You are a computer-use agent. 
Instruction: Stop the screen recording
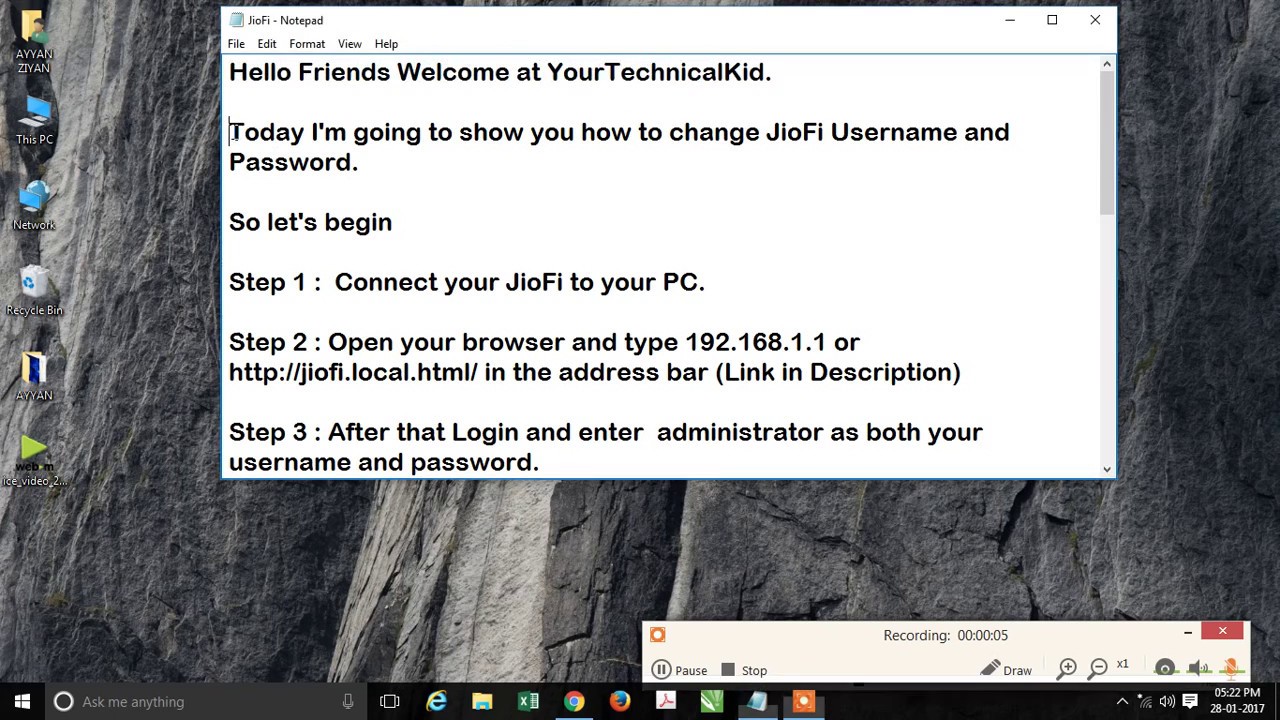click(744, 670)
